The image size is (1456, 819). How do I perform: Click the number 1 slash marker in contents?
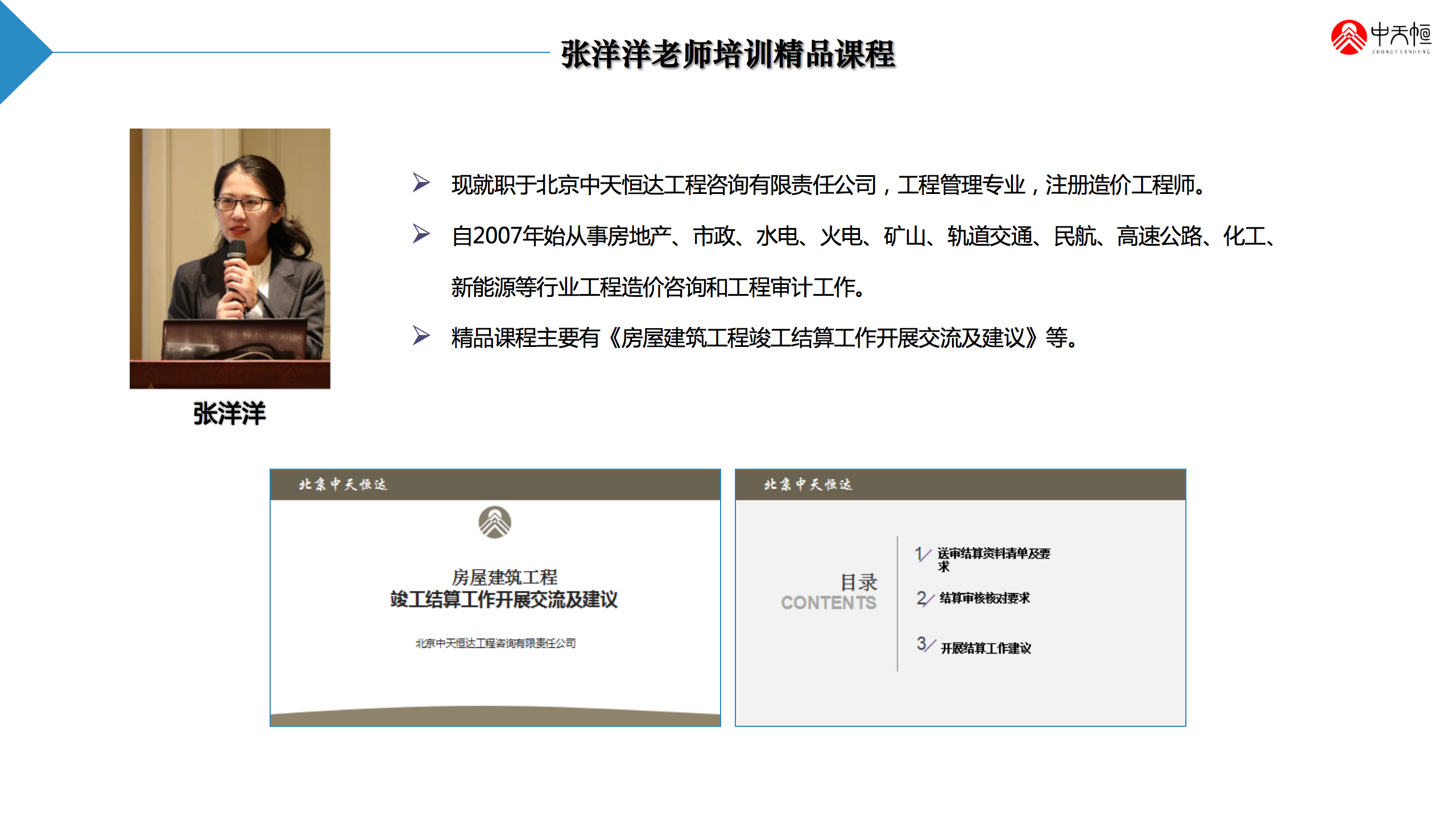click(922, 554)
